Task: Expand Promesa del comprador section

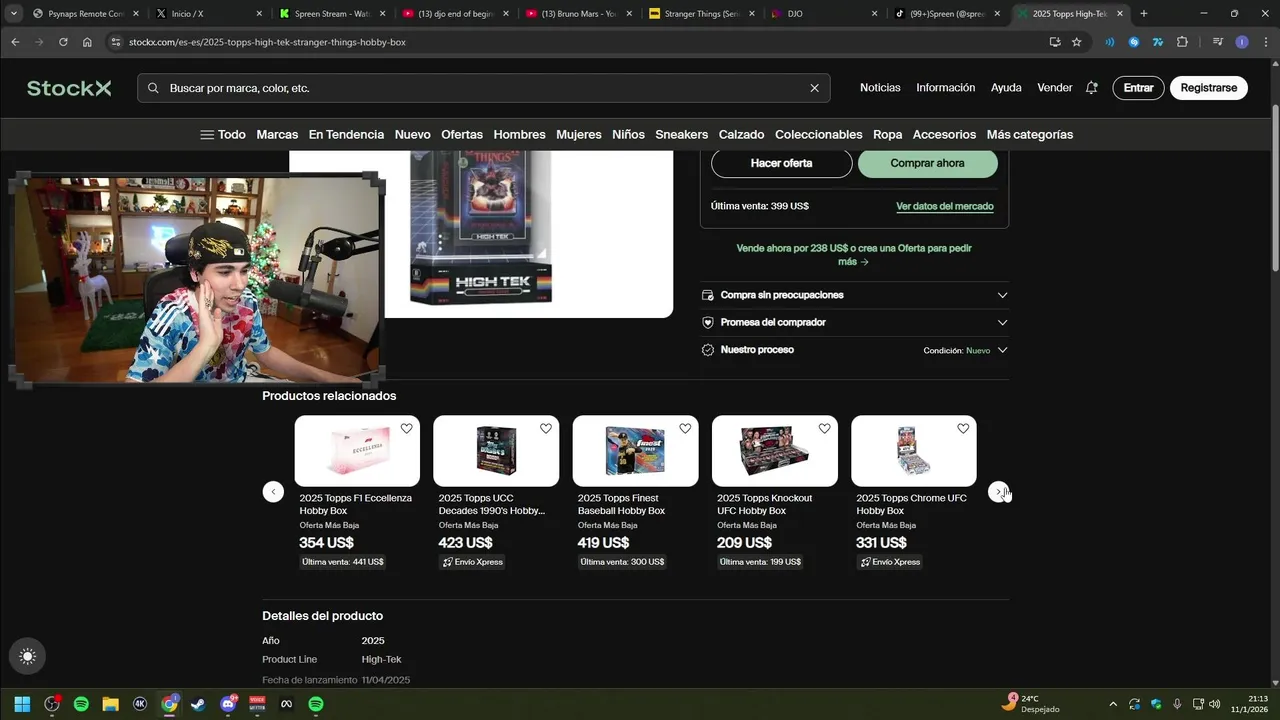Action: click(x=855, y=322)
